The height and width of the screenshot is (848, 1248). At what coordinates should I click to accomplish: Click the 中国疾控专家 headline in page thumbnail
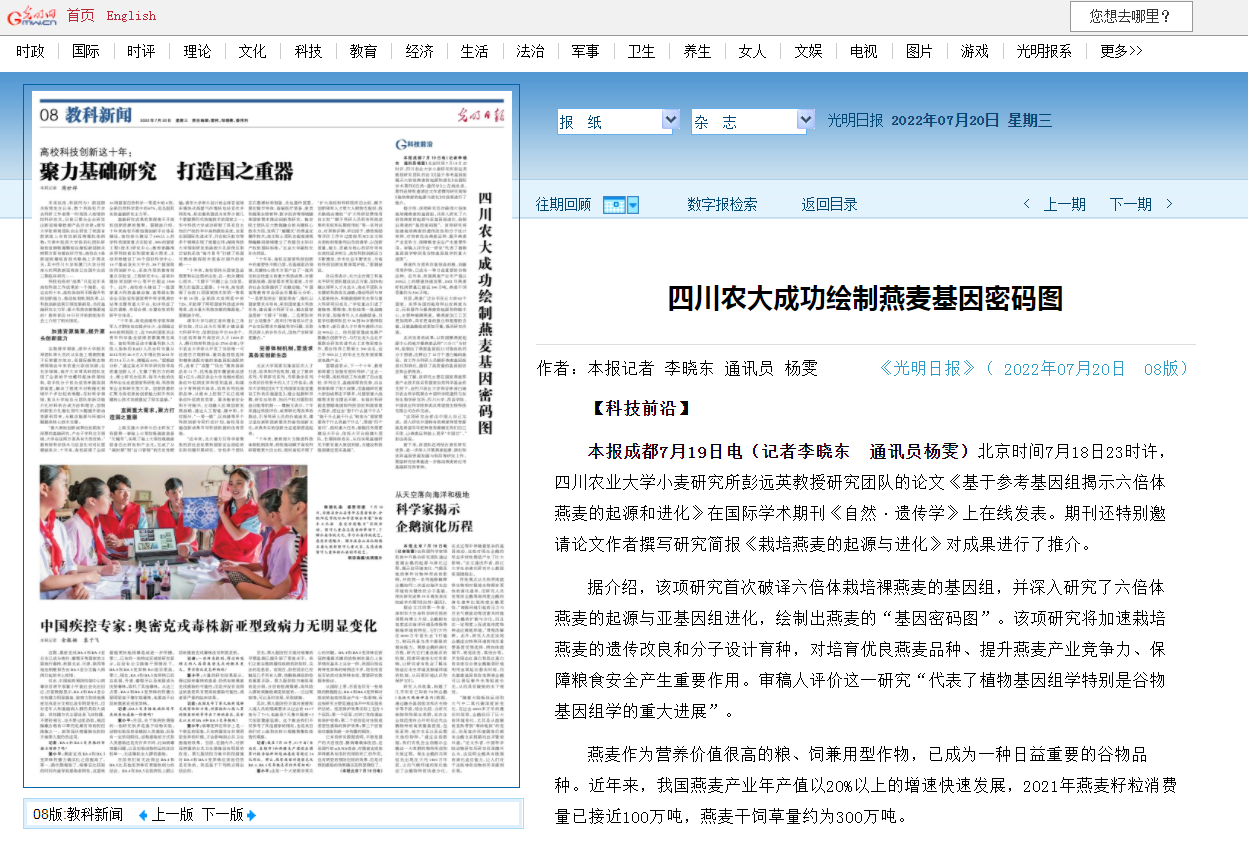208,626
